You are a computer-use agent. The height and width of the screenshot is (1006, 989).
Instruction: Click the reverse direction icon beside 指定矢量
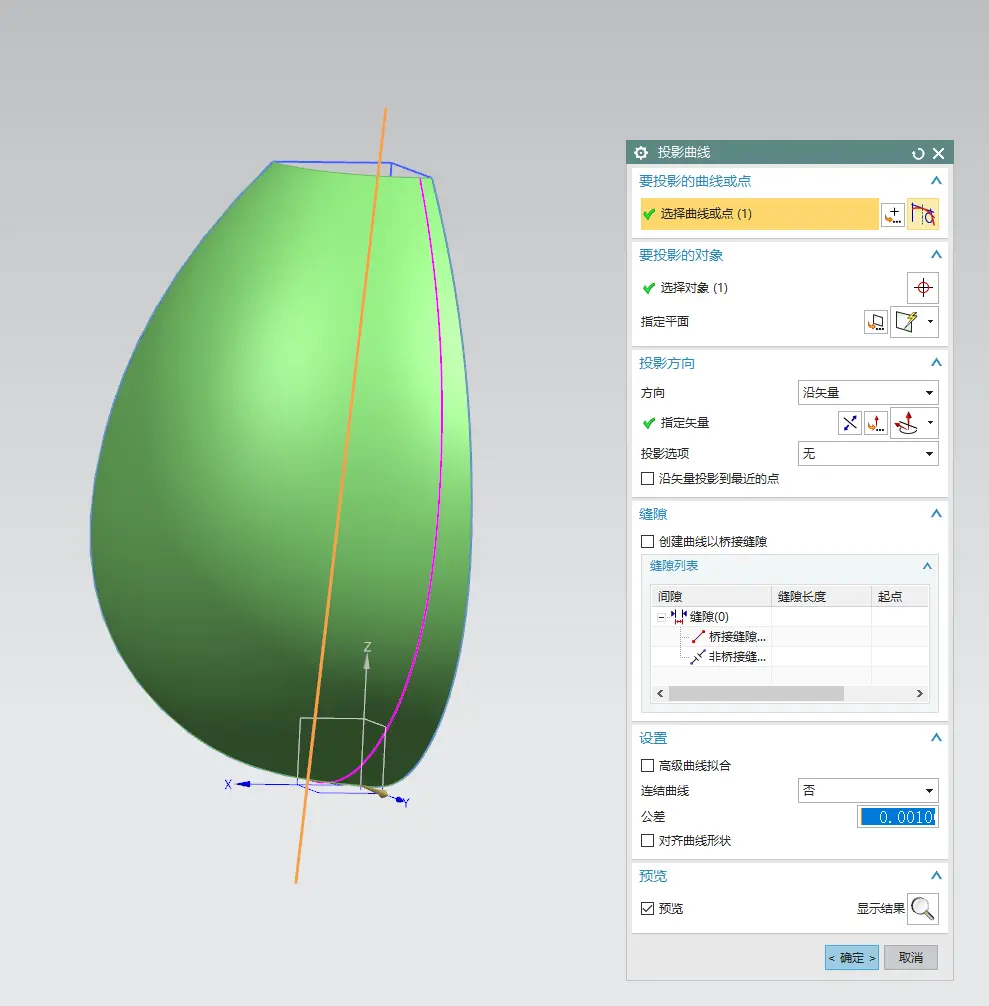click(850, 423)
